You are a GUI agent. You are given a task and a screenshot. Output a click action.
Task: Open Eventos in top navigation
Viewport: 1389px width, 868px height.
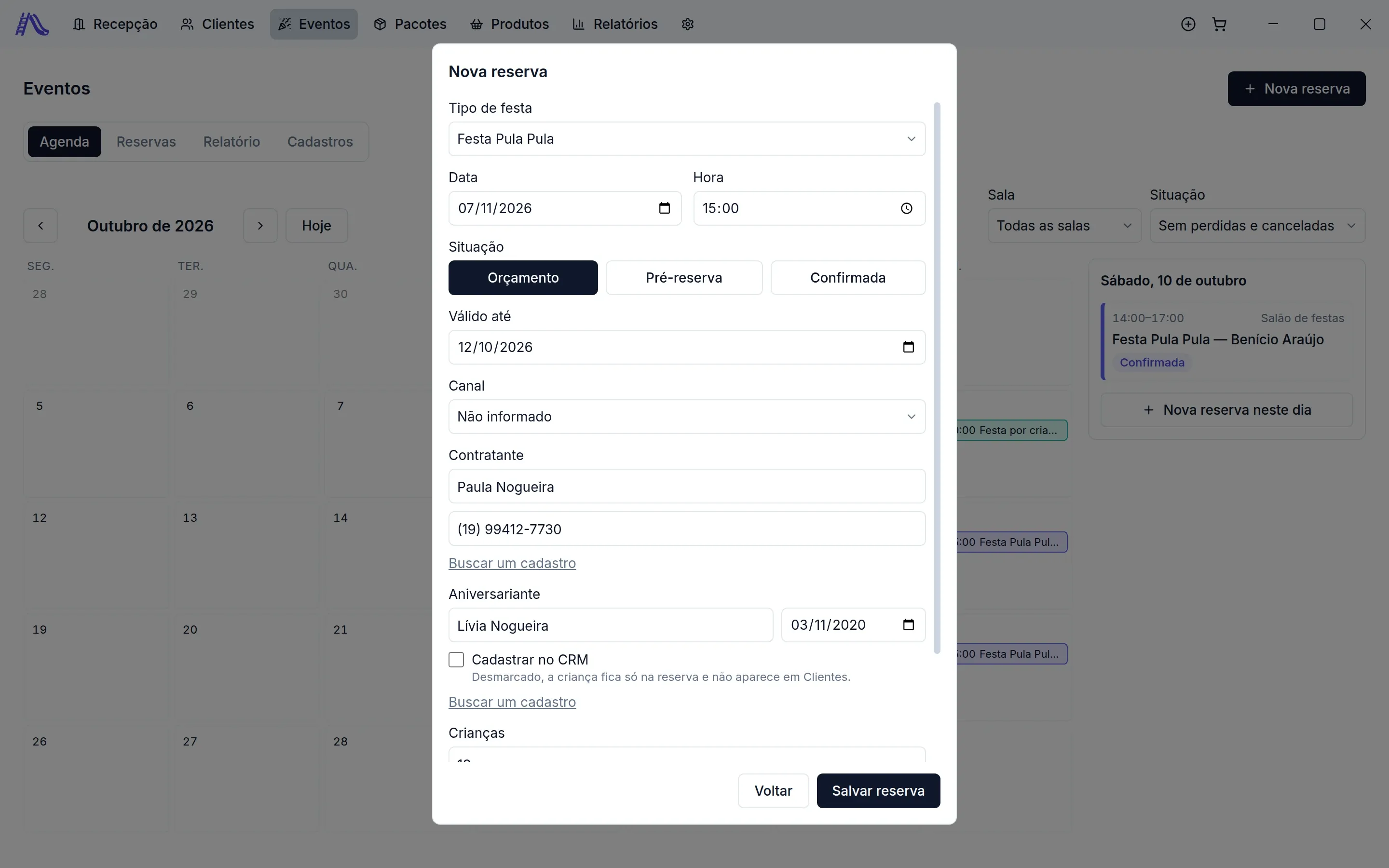point(314,24)
